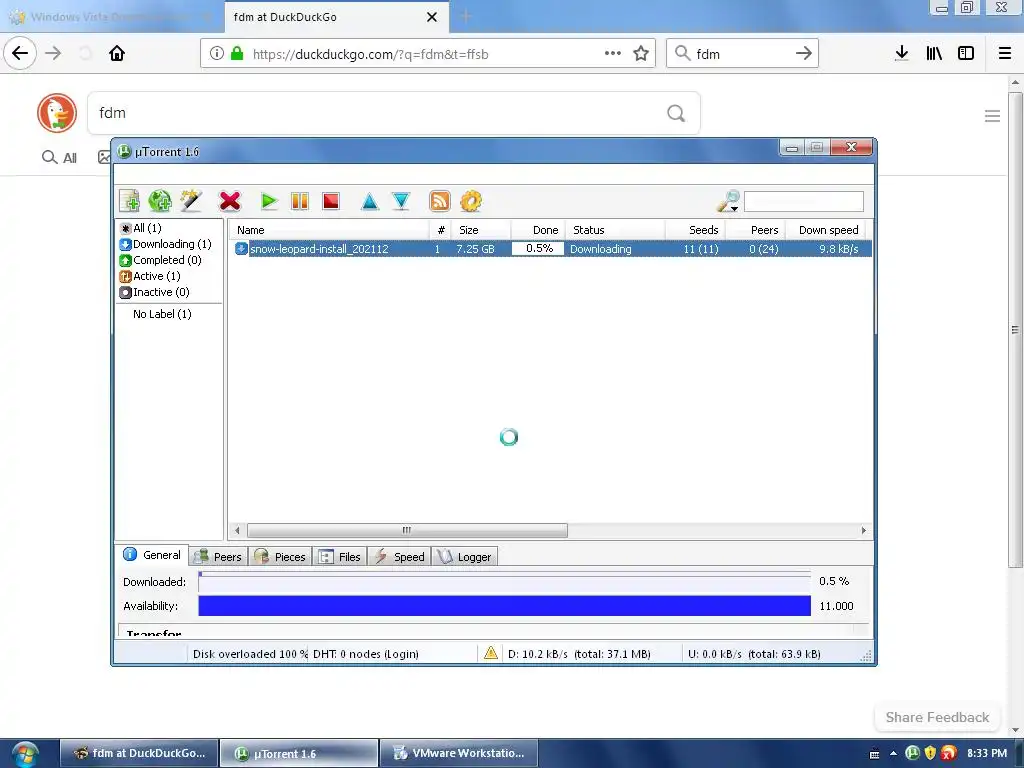The height and width of the screenshot is (768, 1024).
Task: Click the U: 0.0 kB/s upload status
Action: point(754,654)
